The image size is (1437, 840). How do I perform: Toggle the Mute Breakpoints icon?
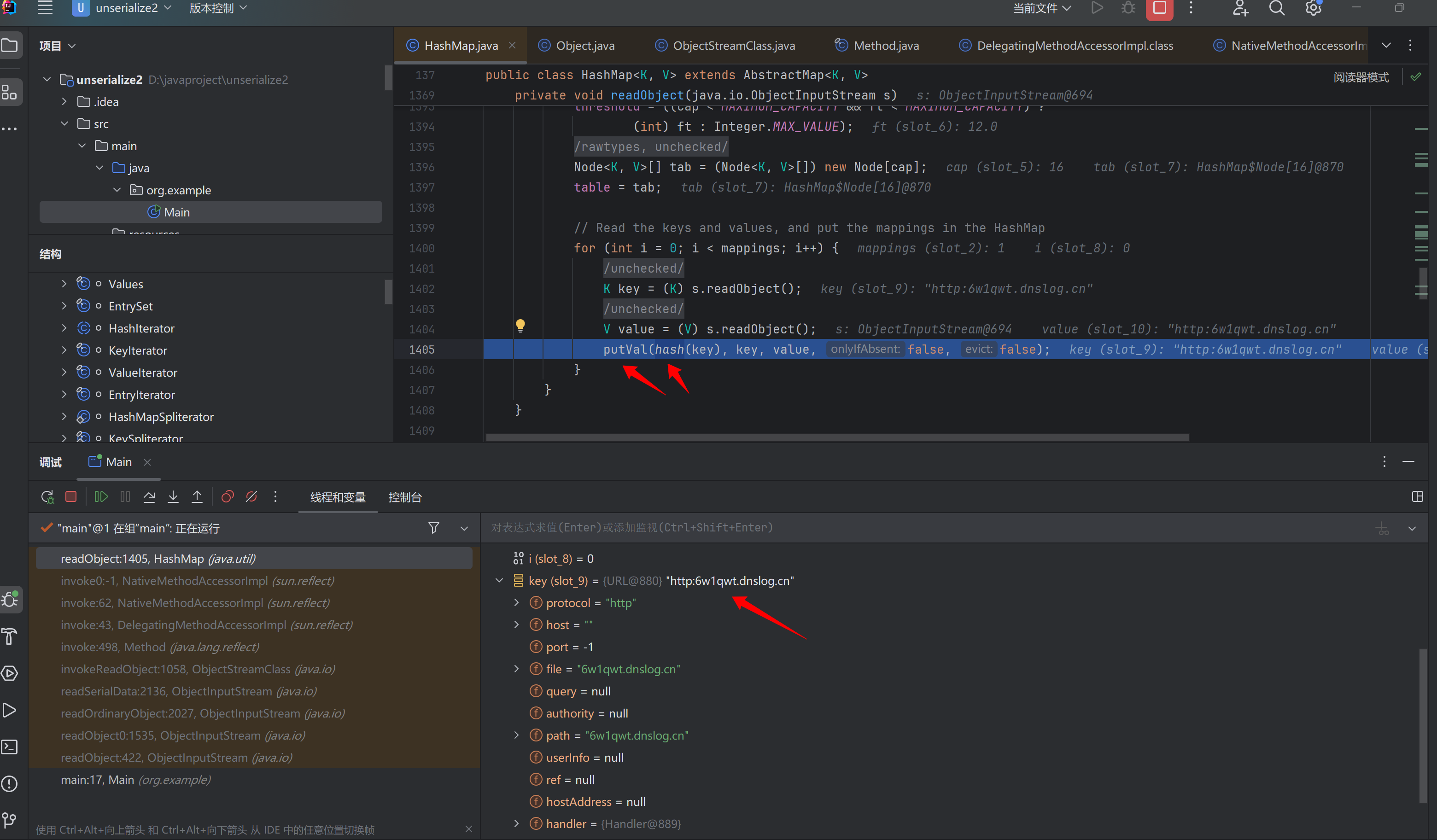251,497
